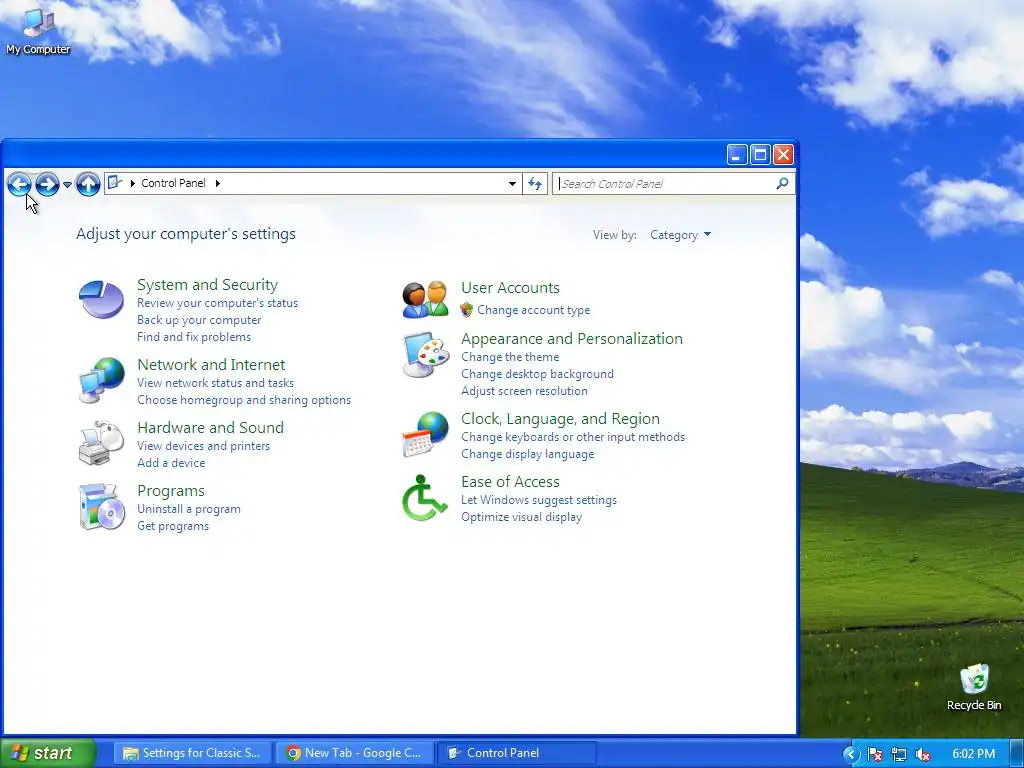Open Ease of Access
1024x768 pixels.
[x=510, y=482]
